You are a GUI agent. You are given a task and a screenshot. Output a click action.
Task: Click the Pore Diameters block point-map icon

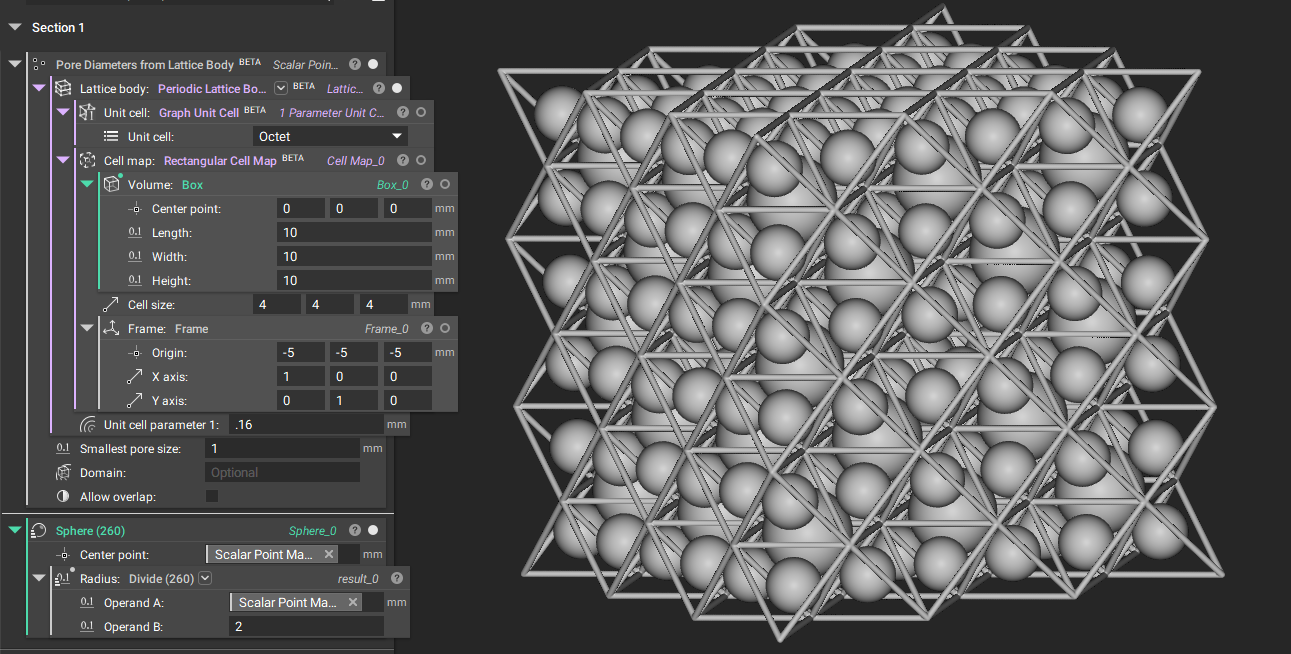pos(39,64)
